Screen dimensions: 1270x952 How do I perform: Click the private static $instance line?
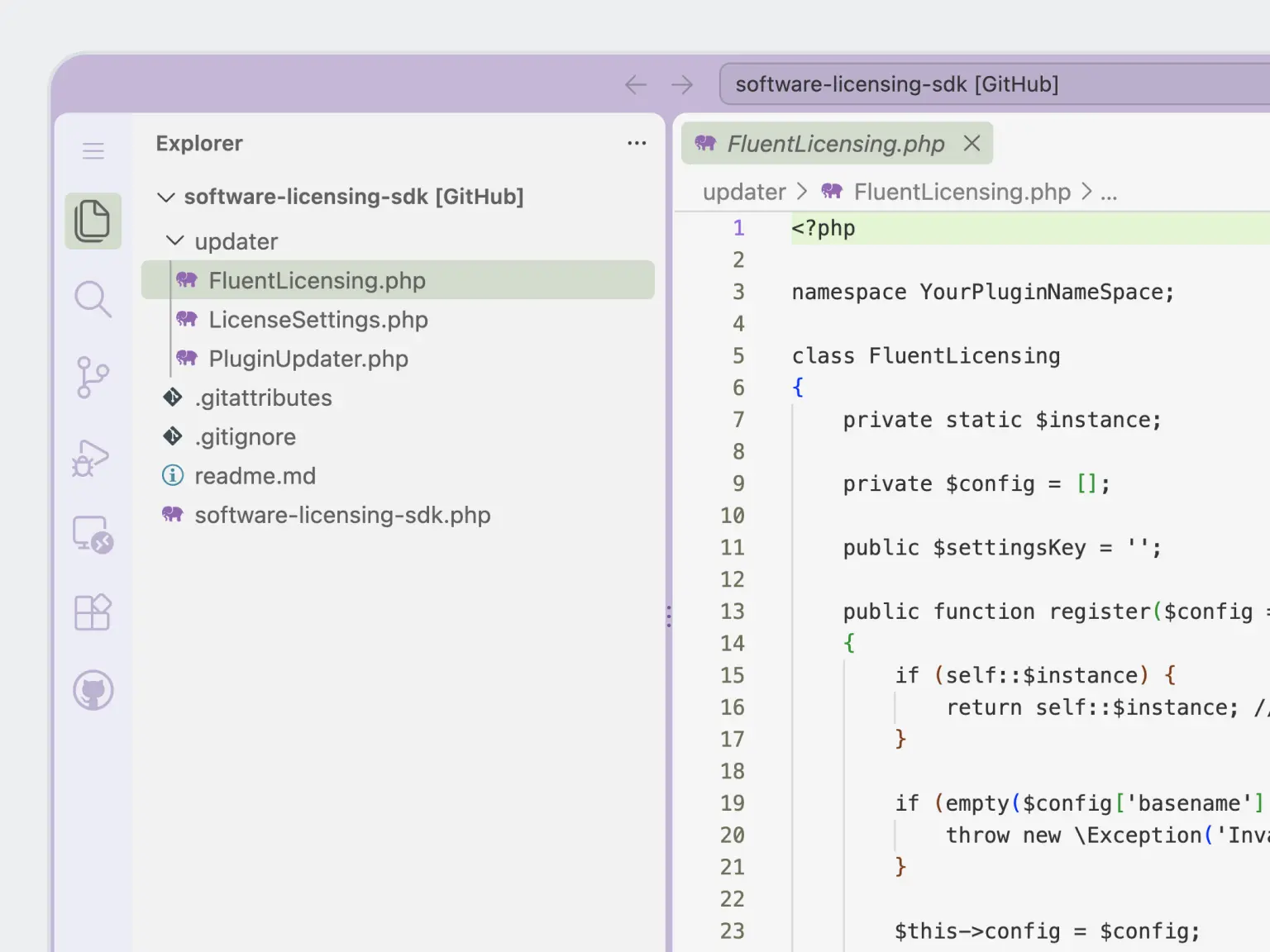(x=1002, y=420)
